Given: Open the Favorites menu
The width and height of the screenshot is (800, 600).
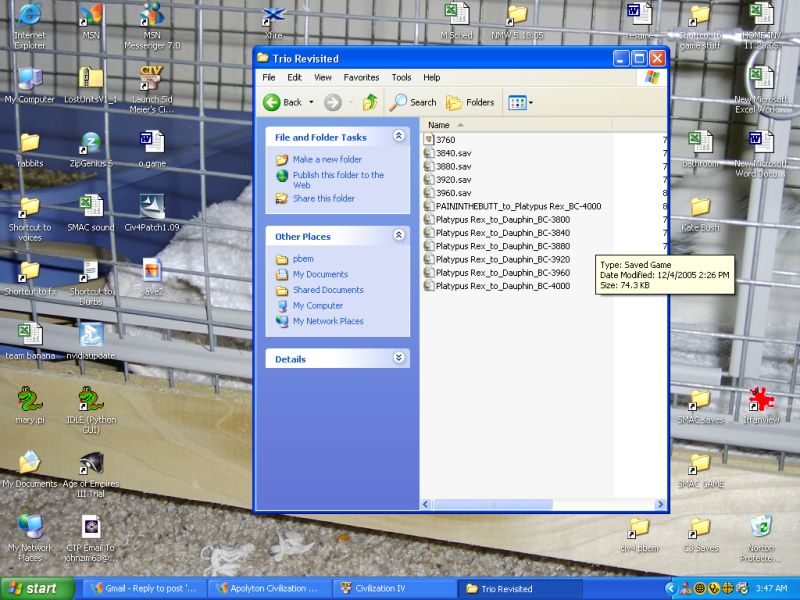Looking at the screenshot, I should (361, 77).
